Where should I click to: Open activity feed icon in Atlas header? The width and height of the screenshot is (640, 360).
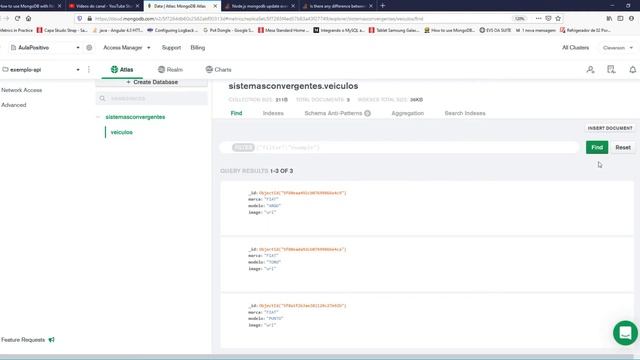[611, 70]
